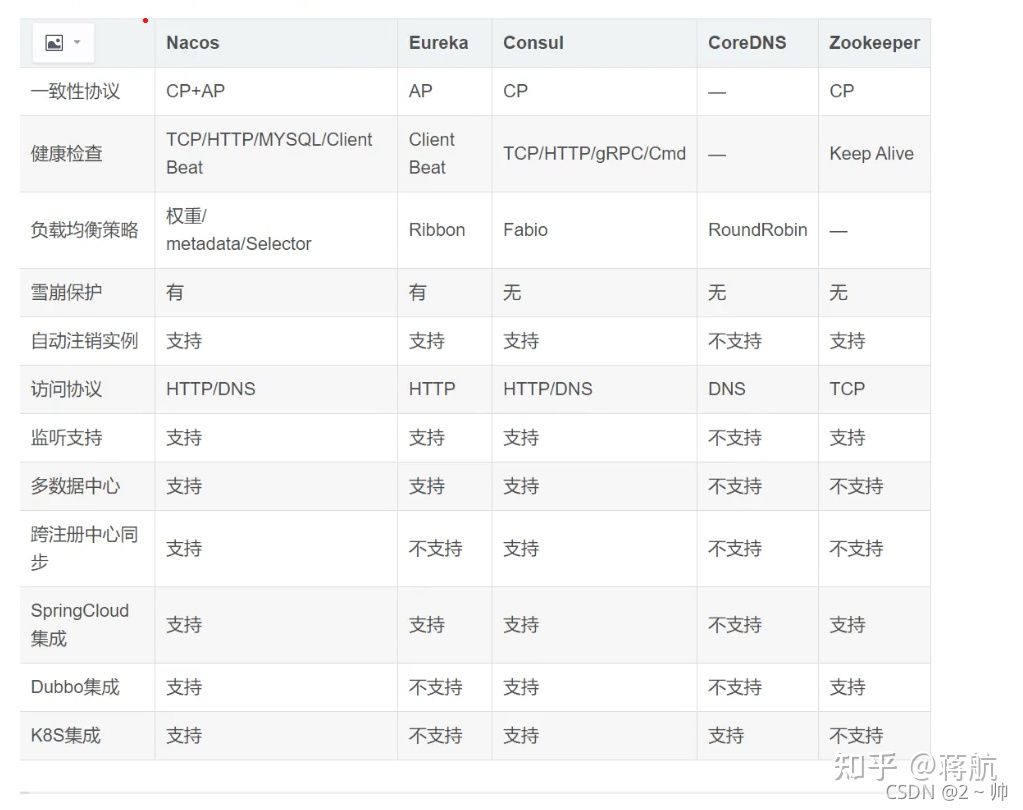Viewport: 1023px width, 810px height.
Task: Select the RoundRobin cell
Action: point(757,230)
